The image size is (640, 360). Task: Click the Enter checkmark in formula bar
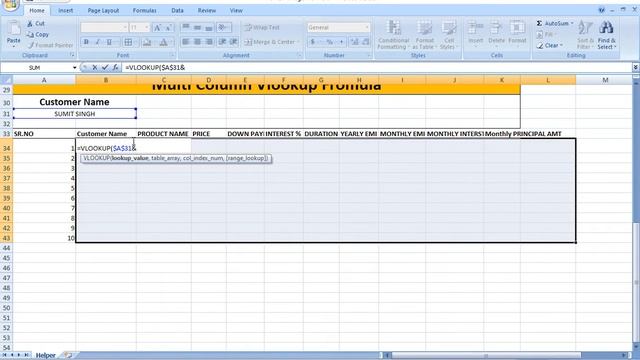click(105, 67)
